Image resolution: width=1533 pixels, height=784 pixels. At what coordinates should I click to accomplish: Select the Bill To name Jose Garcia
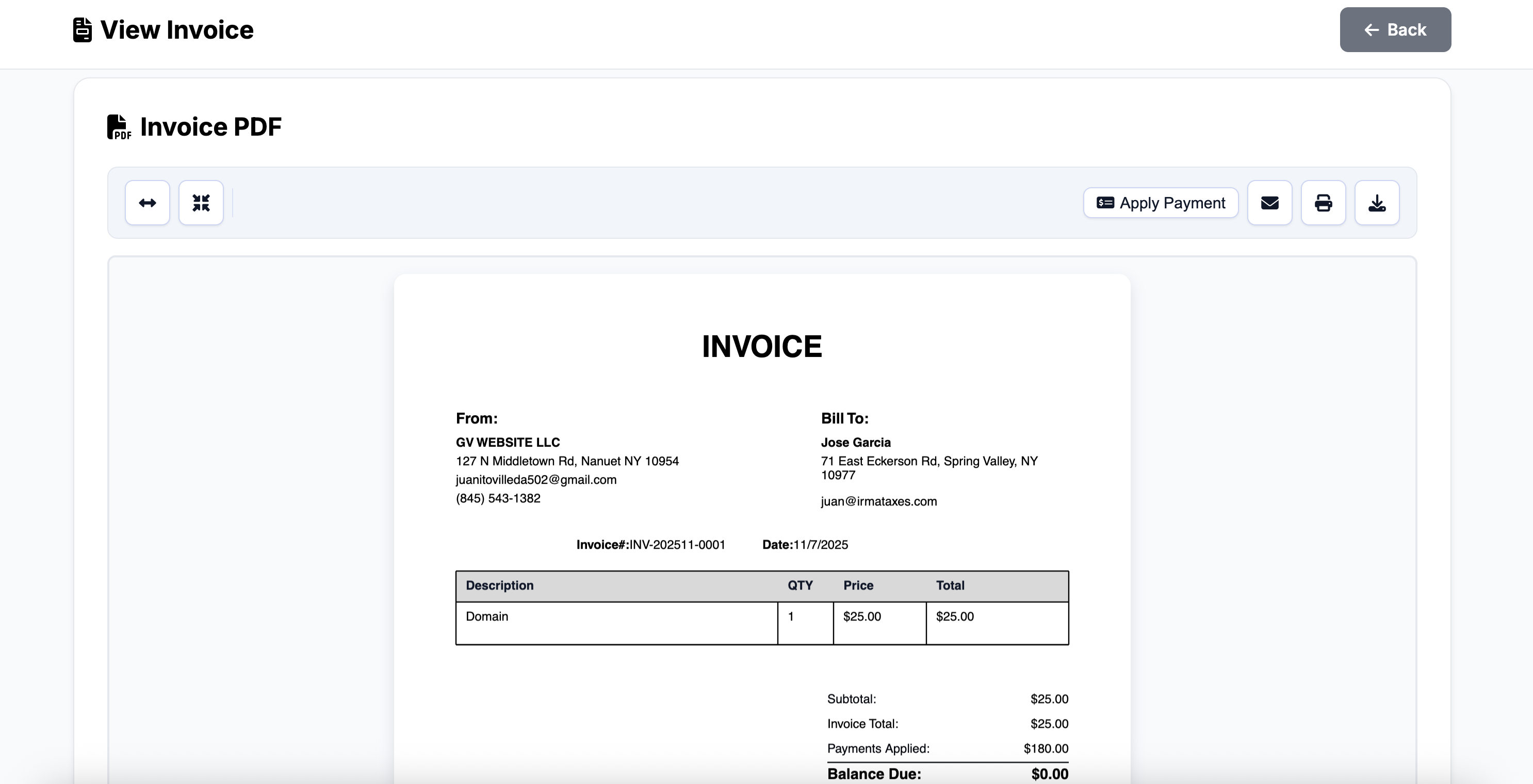[x=855, y=443]
